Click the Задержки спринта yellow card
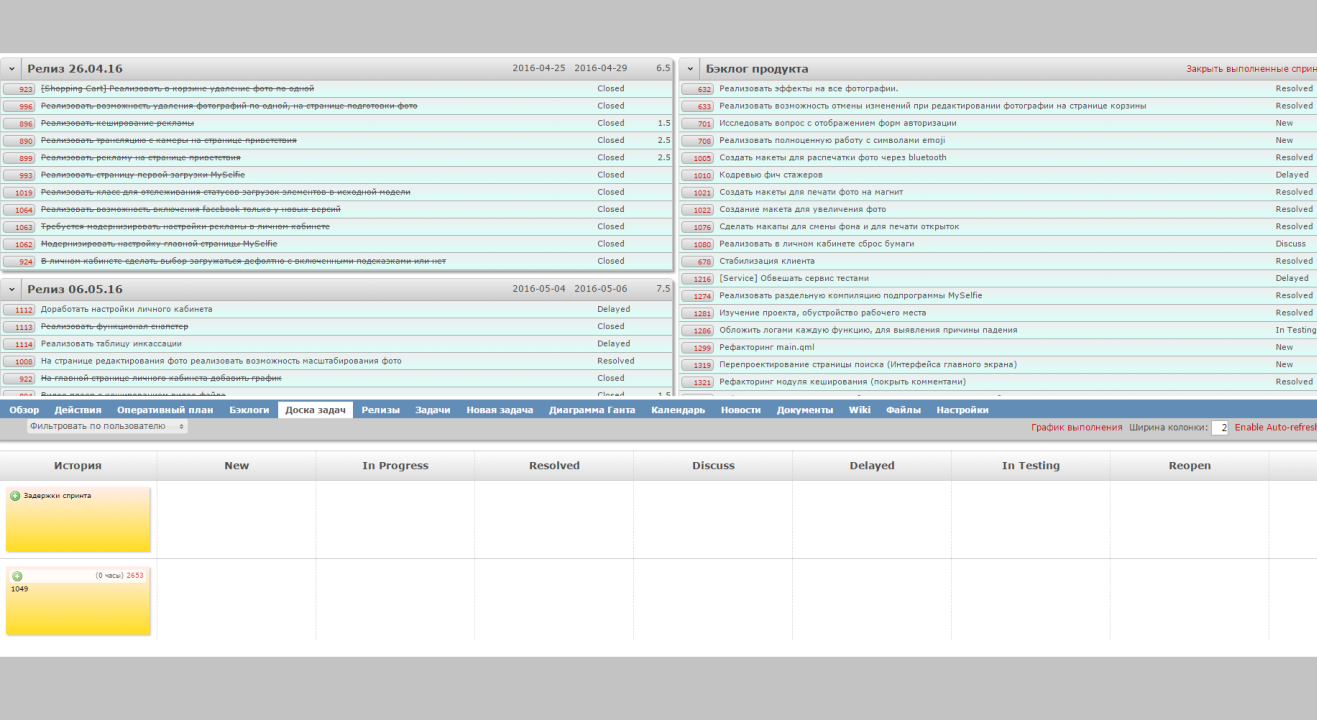 (x=78, y=520)
